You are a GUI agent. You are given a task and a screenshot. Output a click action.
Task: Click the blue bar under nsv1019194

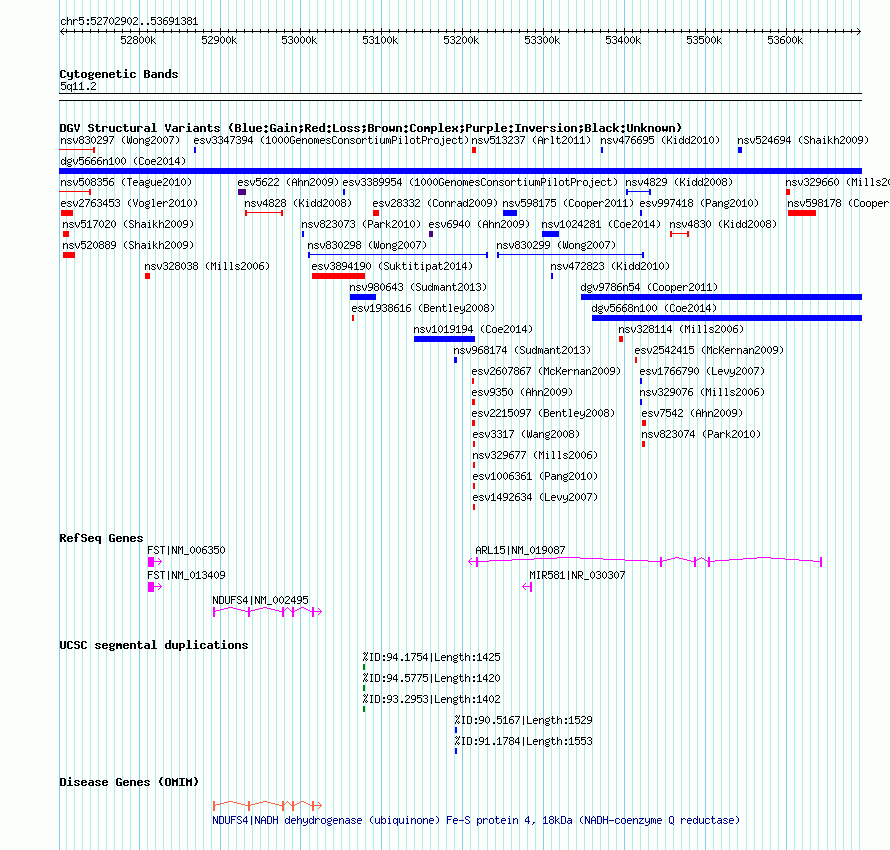pyautogui.click(x=444, y=339)
